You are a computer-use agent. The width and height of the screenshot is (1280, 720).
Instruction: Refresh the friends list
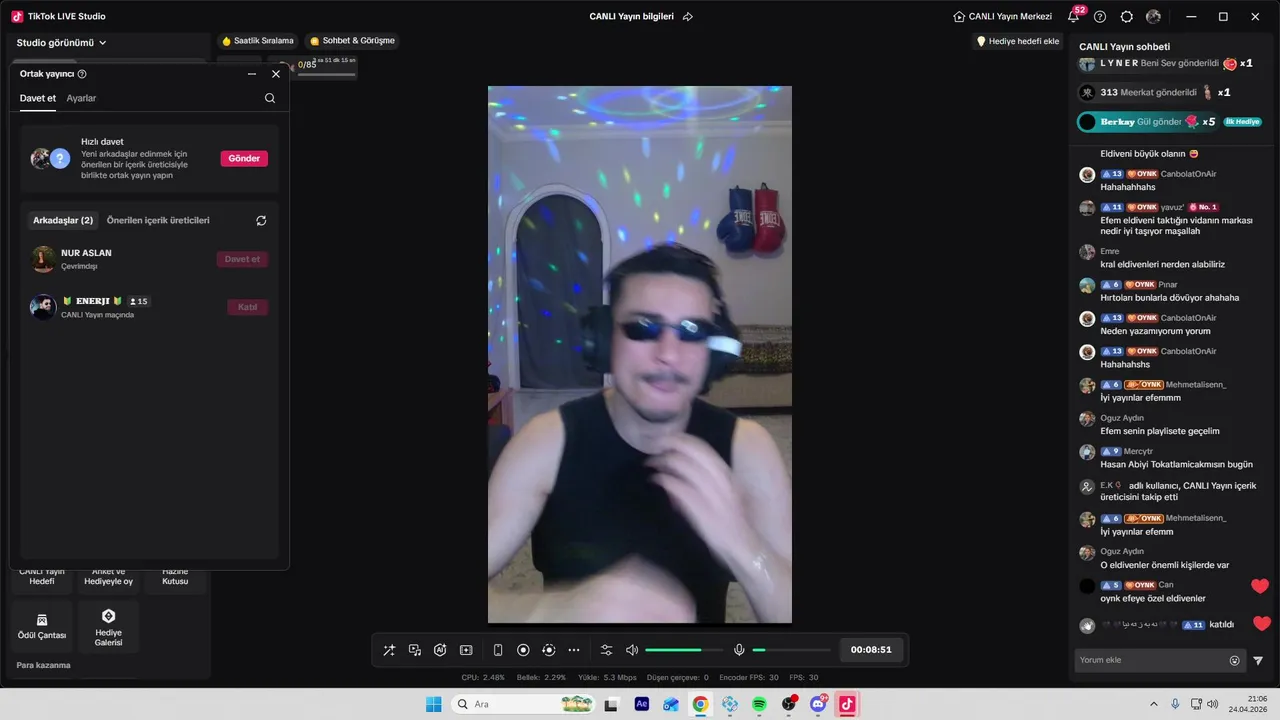pos(261,220)
